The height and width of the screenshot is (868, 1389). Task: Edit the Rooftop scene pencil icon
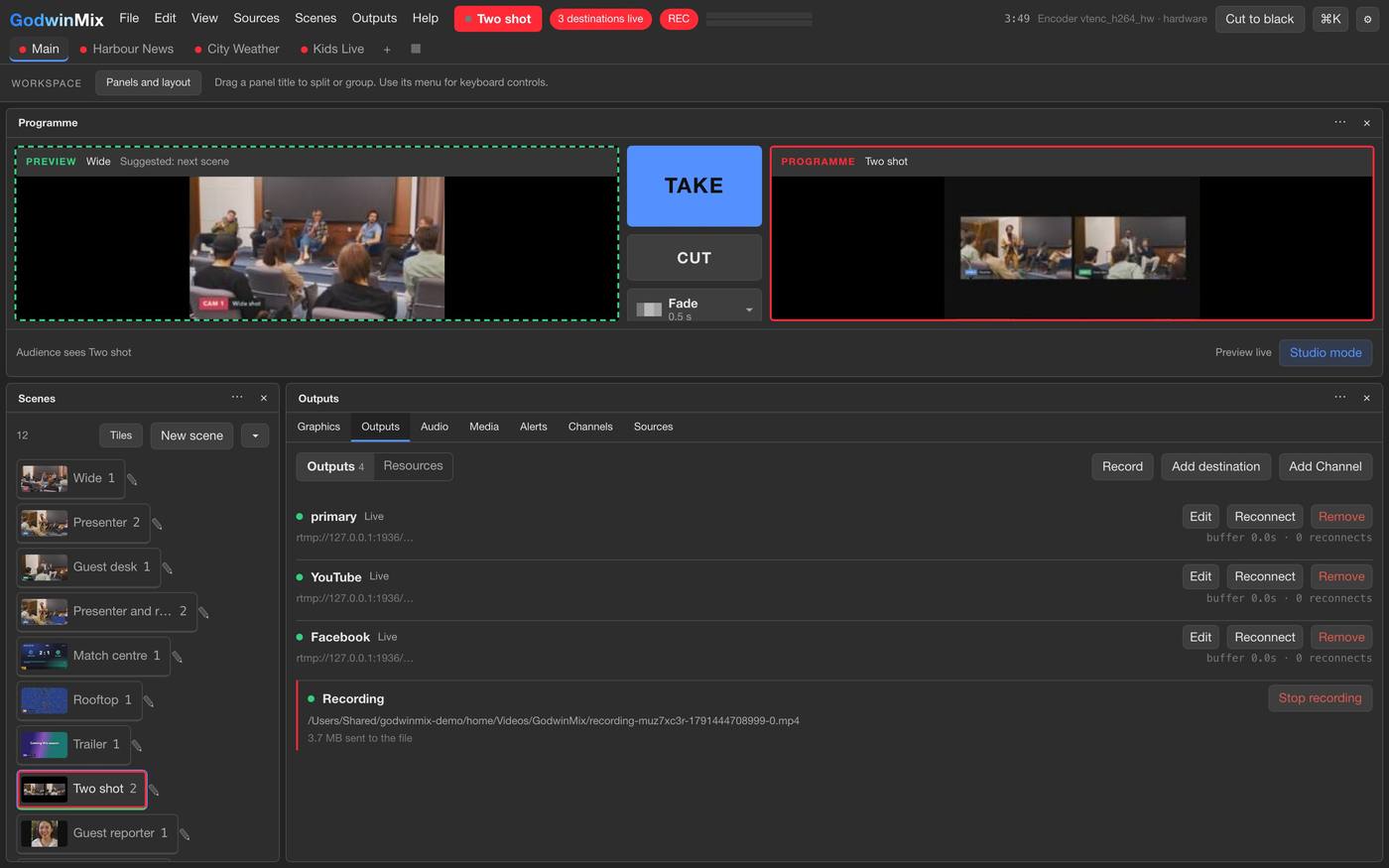coord(149,701)
